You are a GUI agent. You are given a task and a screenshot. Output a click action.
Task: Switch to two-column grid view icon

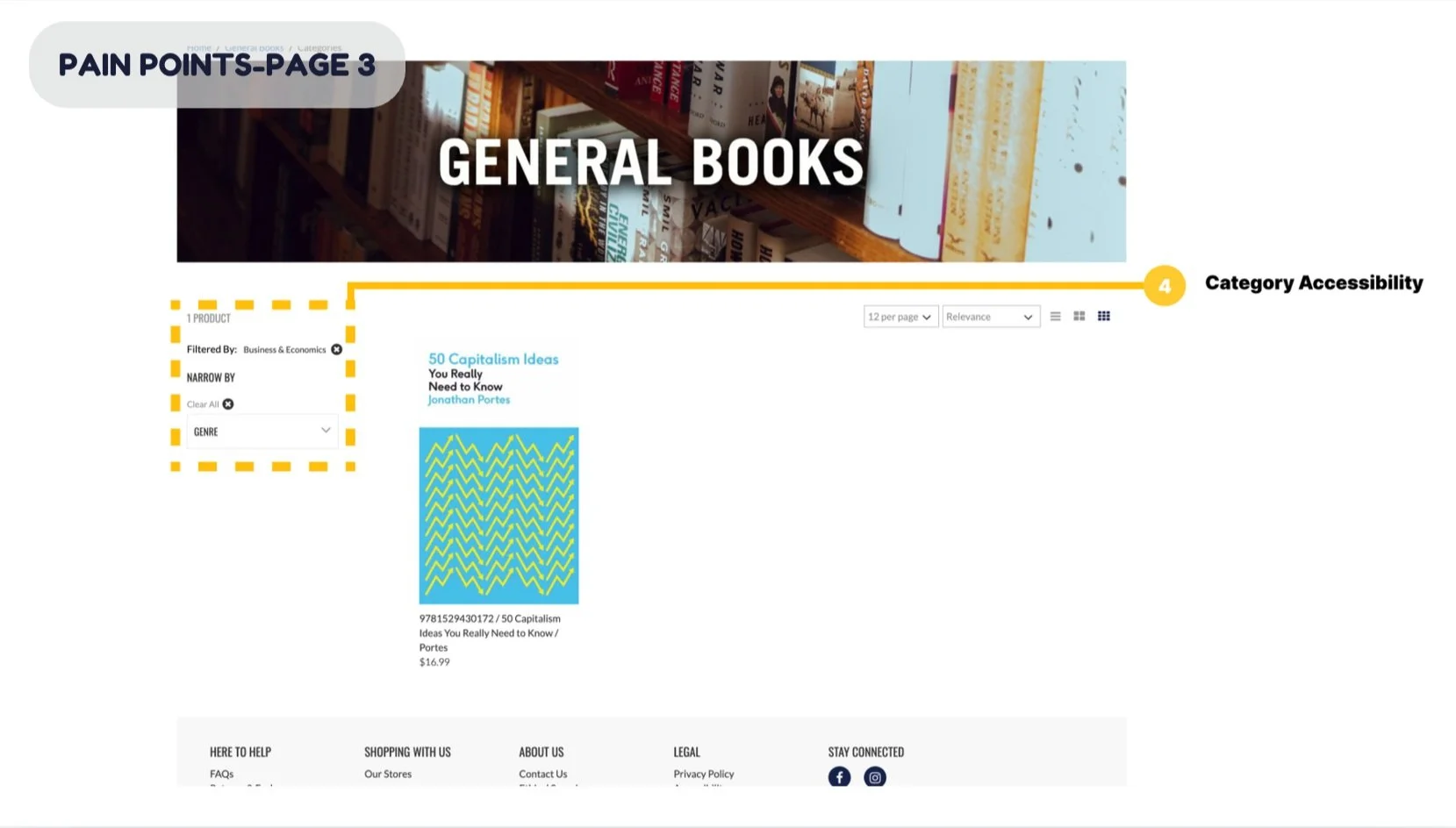[1079, 317]
